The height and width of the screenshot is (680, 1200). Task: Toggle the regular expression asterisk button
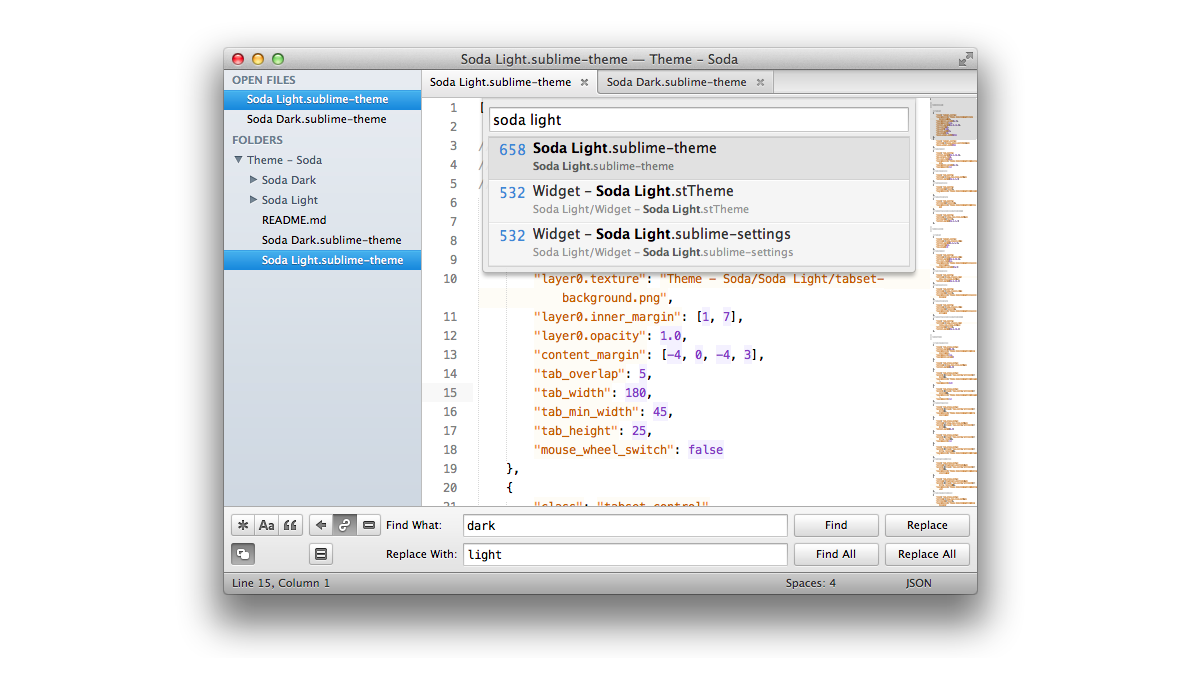point(242,525)
